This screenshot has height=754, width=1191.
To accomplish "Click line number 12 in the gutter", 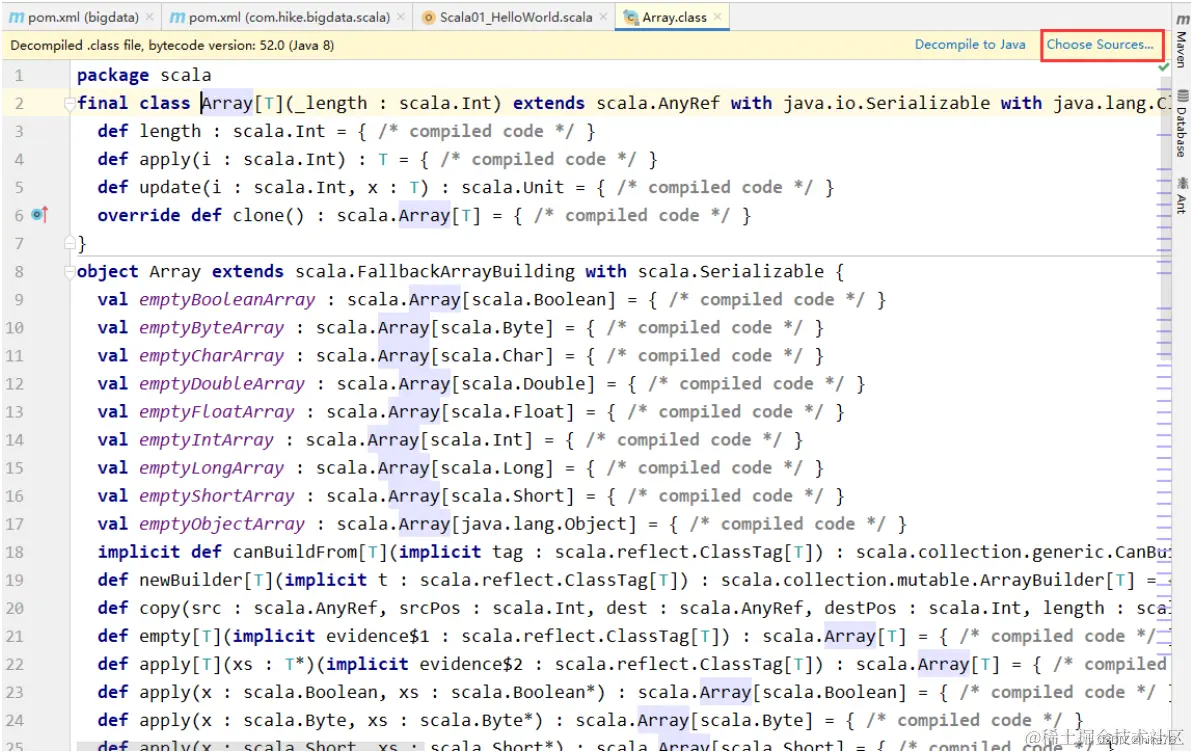I will click(x=14, y=383).
